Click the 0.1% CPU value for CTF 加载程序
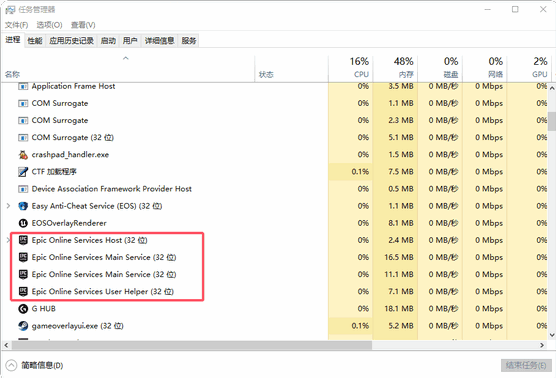This screenshot has width=556, height=378. 360,172
